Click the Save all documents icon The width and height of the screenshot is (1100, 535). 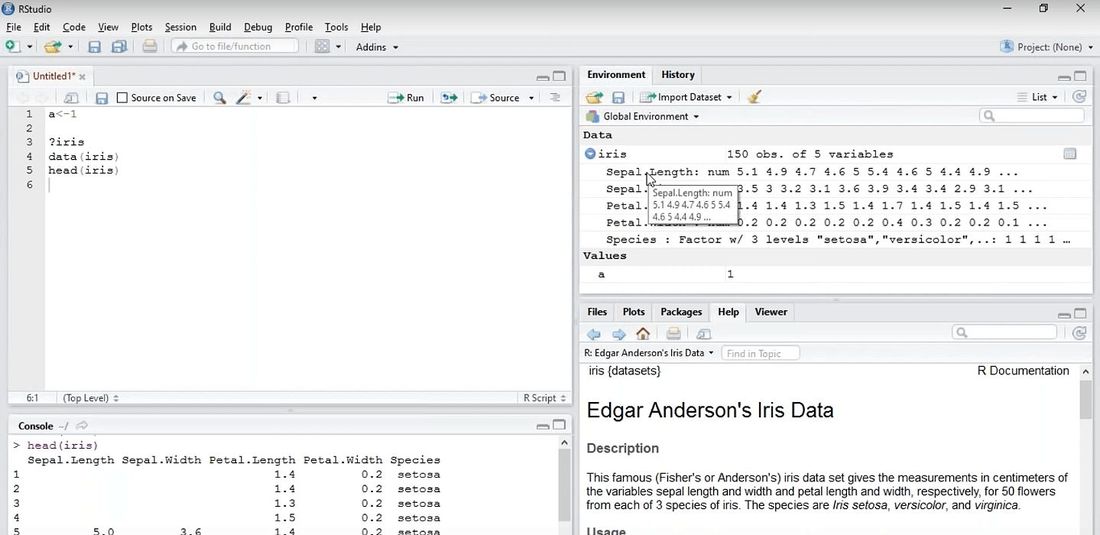click(x=119, y=46)
